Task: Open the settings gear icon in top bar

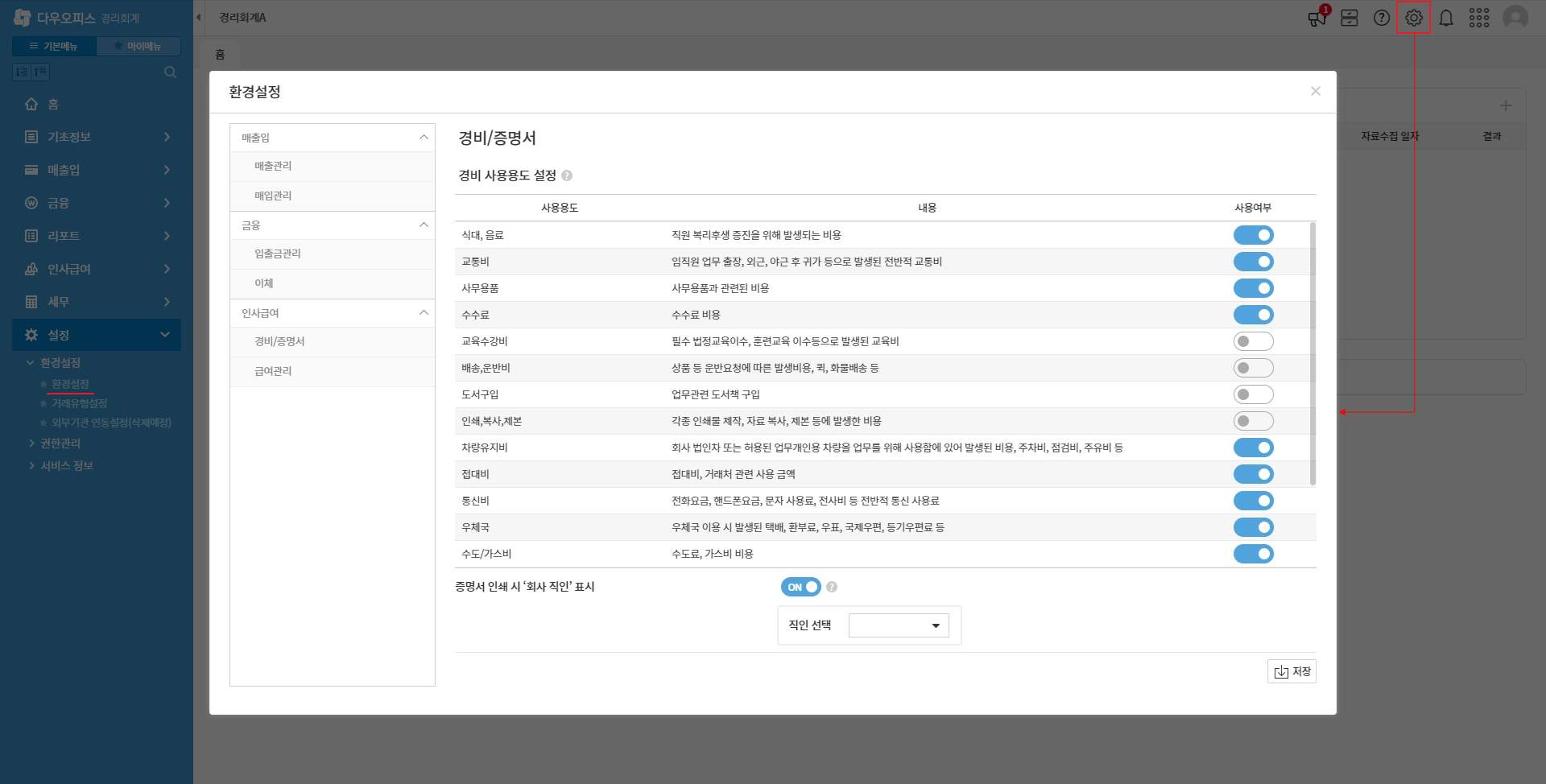Action: (1413, 18)
